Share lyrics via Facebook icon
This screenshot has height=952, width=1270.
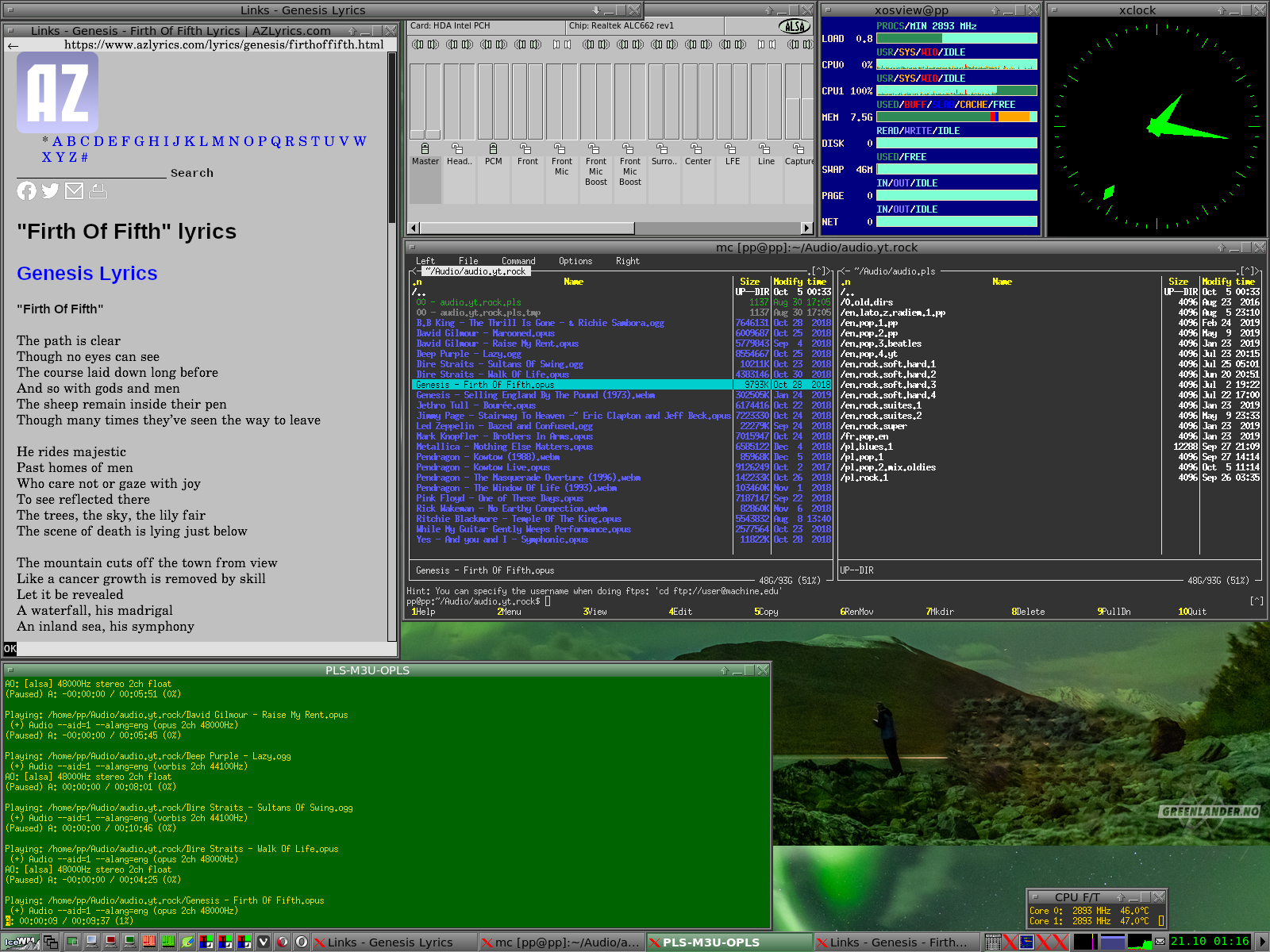[x=26, y=191]
